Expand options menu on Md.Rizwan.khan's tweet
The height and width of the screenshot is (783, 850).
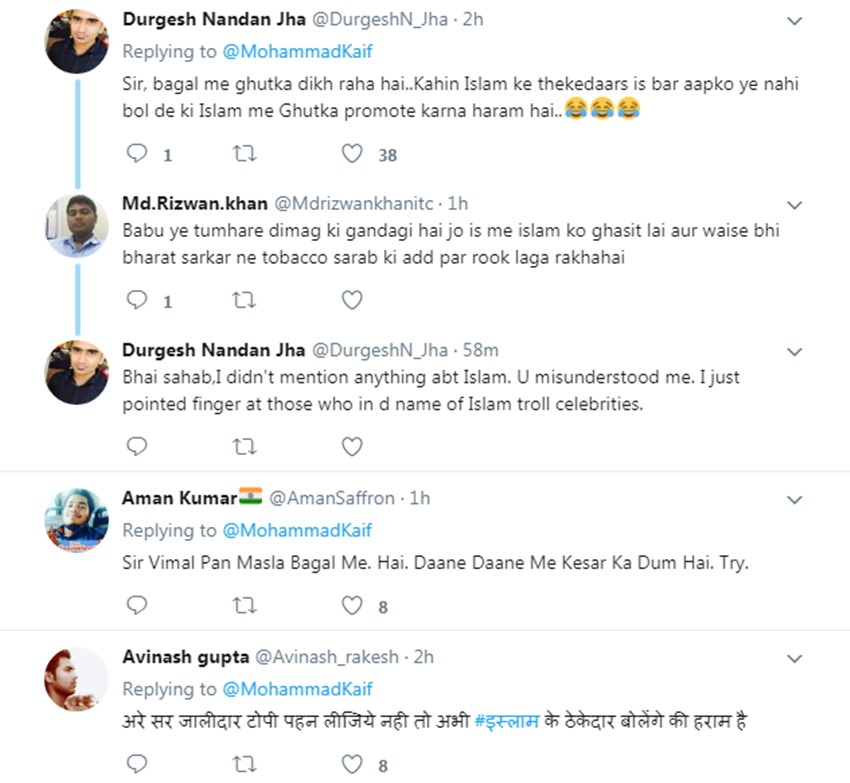click(794, 204)
